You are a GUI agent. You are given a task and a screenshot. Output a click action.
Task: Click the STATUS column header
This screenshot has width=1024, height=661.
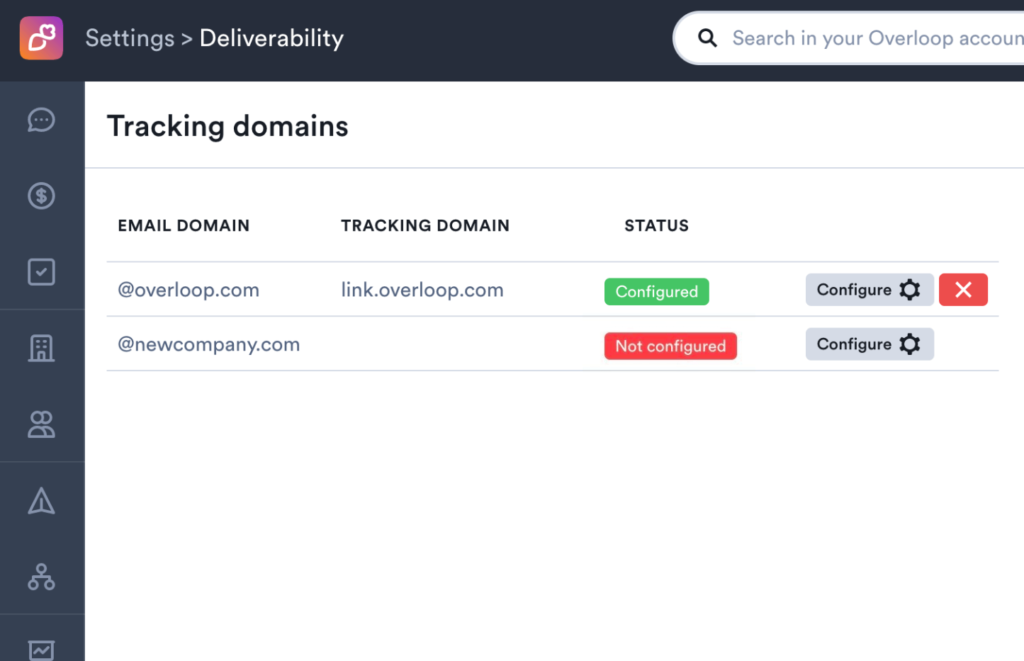pos(656,225)
